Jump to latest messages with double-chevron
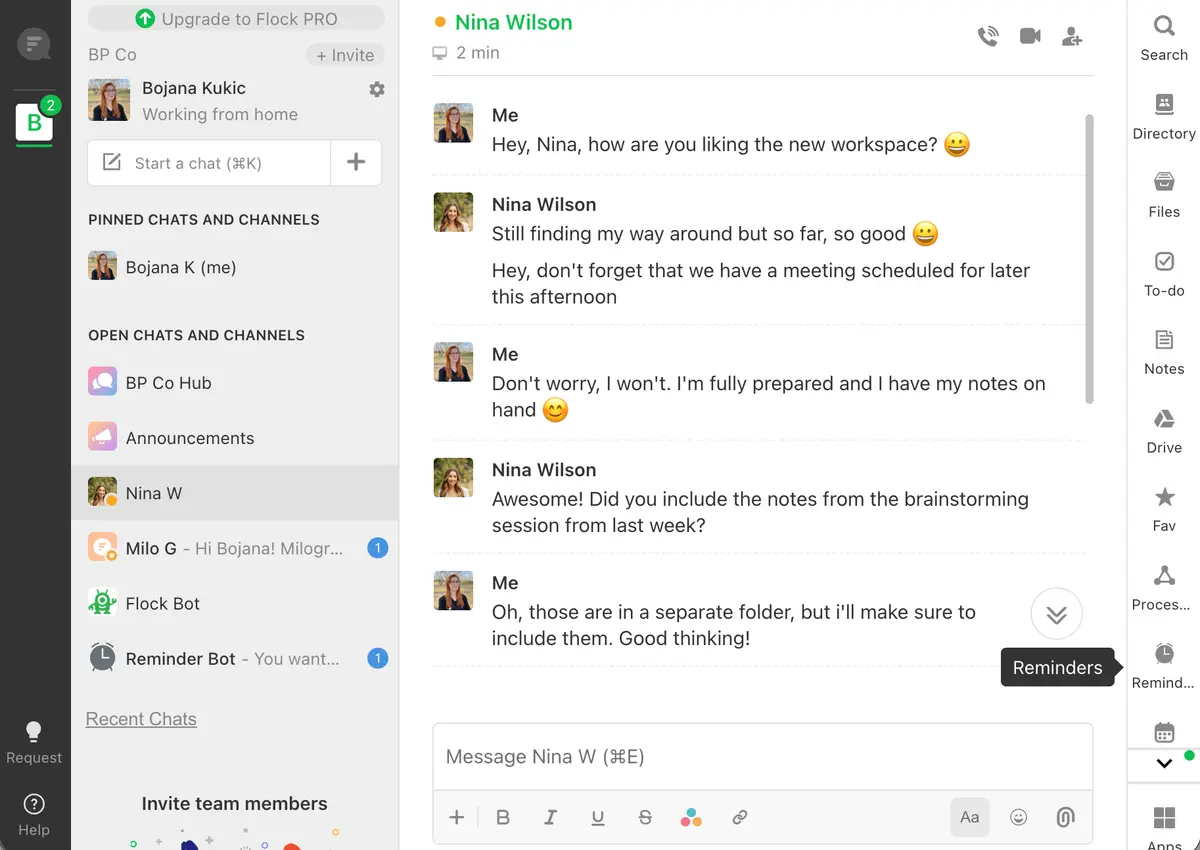Viewport: 1200px width, 850px height. point(1056,614)
